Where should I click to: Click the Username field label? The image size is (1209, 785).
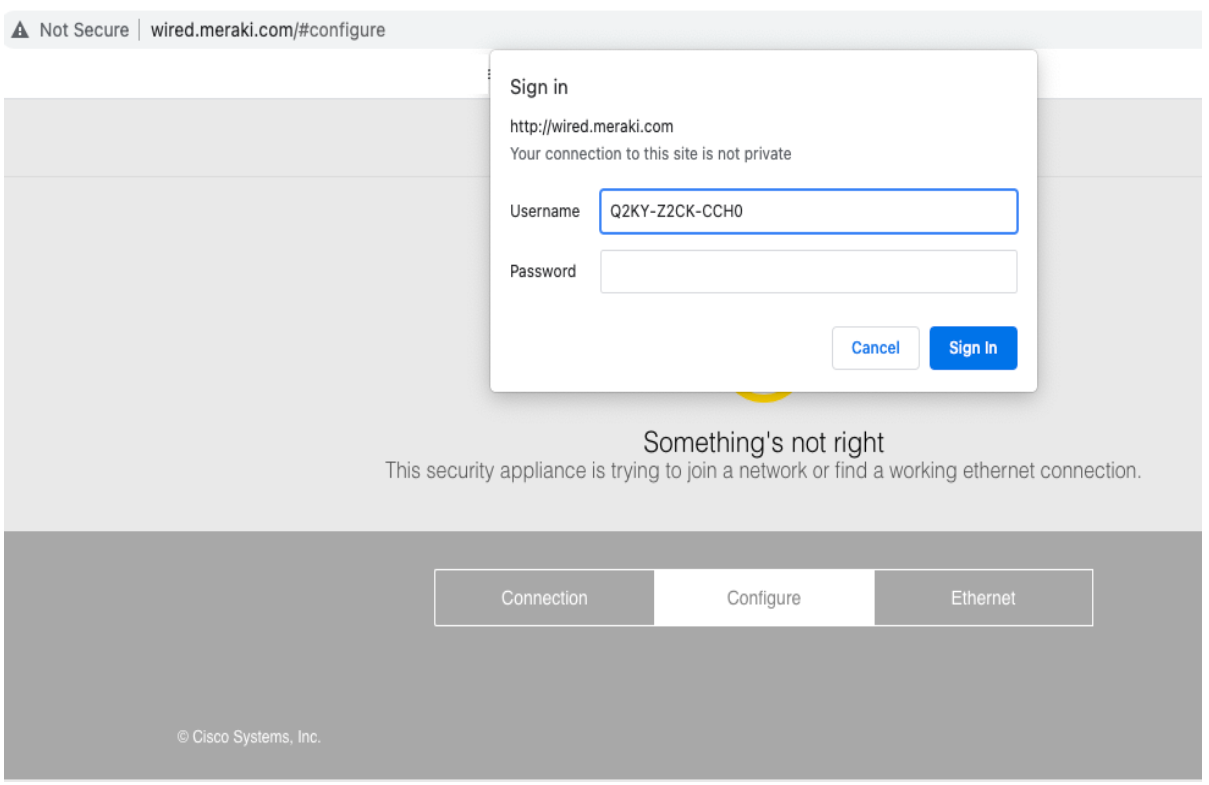pyautogui.click(x=545, y=211)
